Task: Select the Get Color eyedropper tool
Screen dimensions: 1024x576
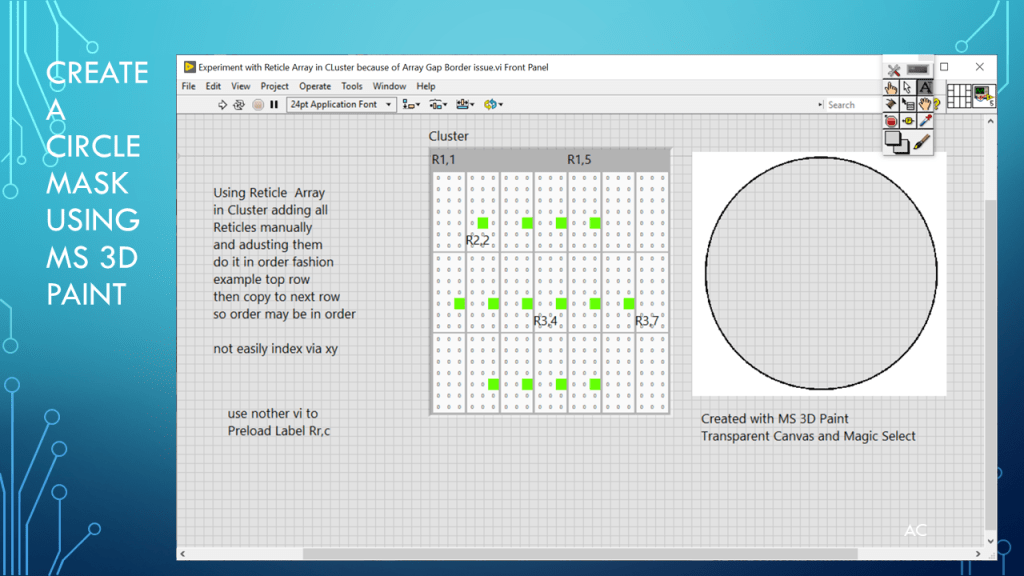Action: pos(925,121)
